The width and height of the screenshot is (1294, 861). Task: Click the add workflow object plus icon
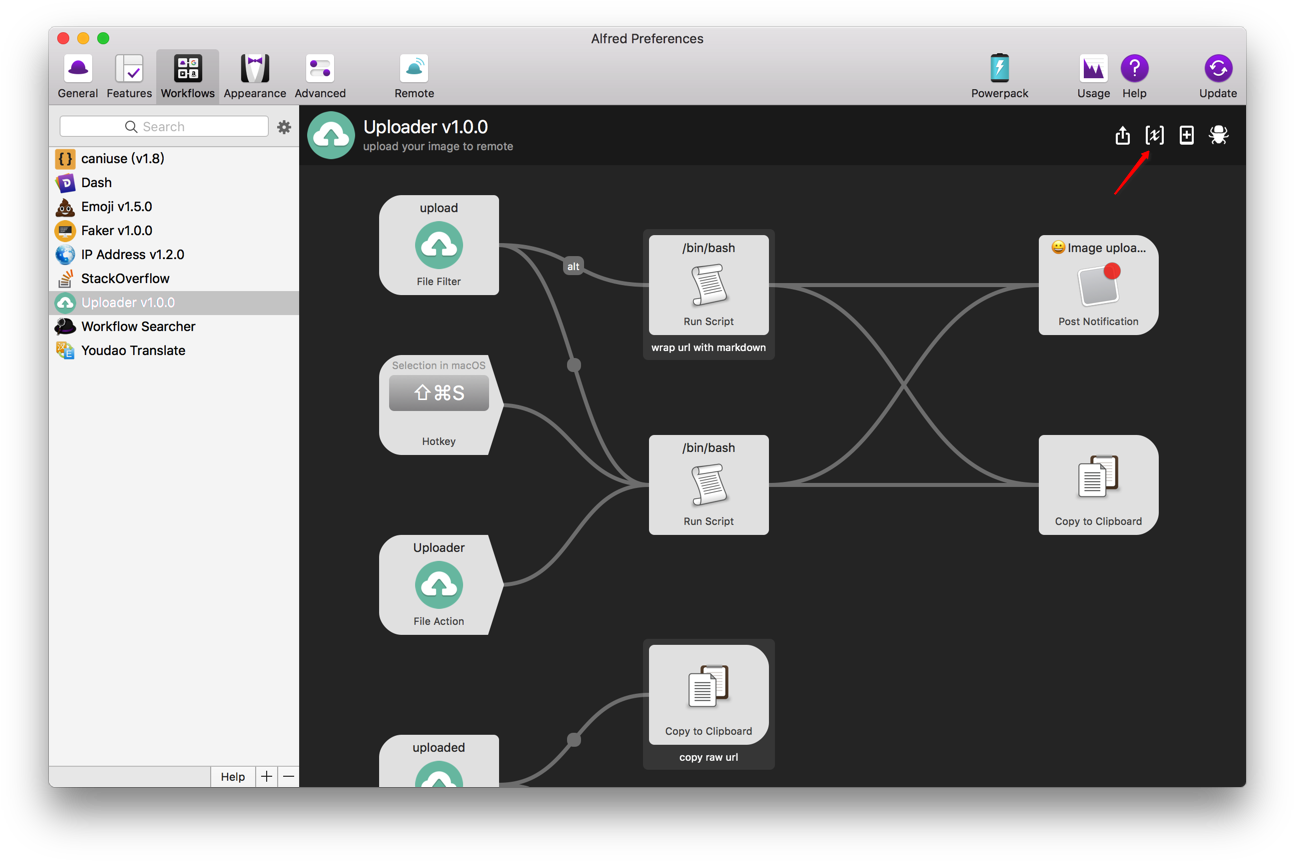pos(1186,135)
